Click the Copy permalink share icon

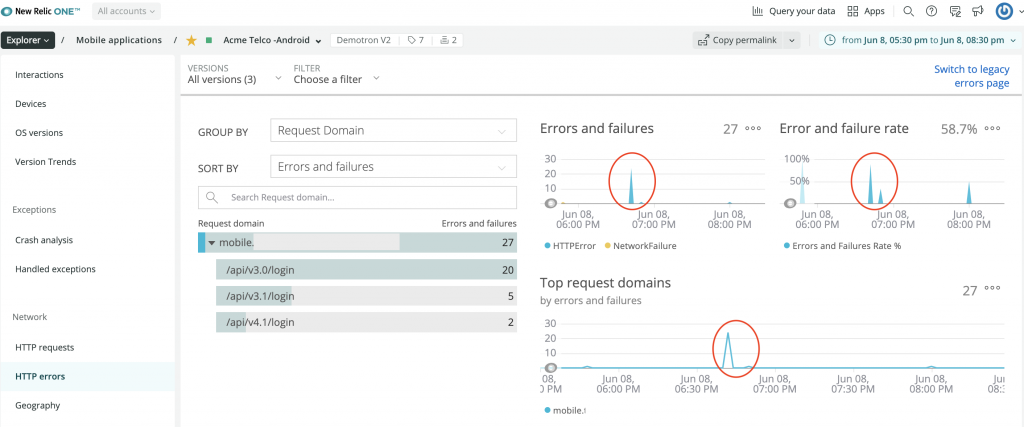[x=703, y=40]
